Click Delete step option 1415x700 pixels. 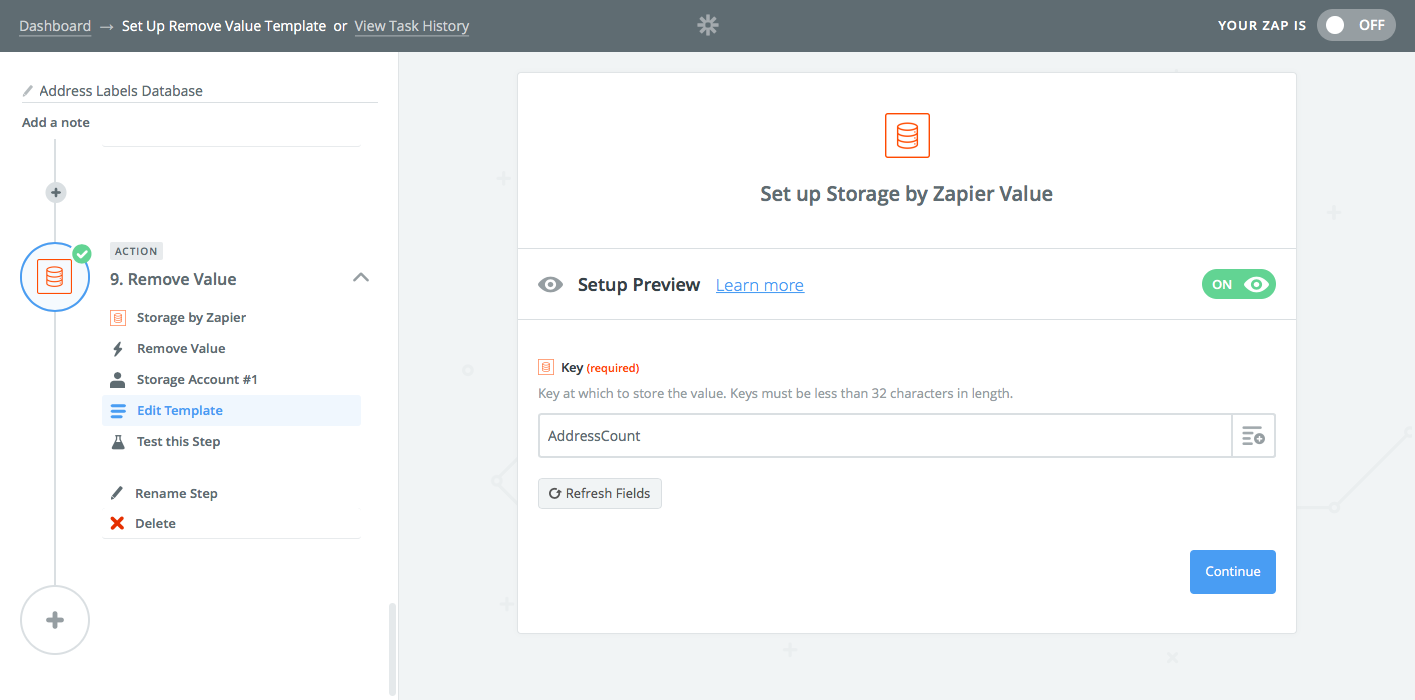pyautogui.click(x=155, y=523)
